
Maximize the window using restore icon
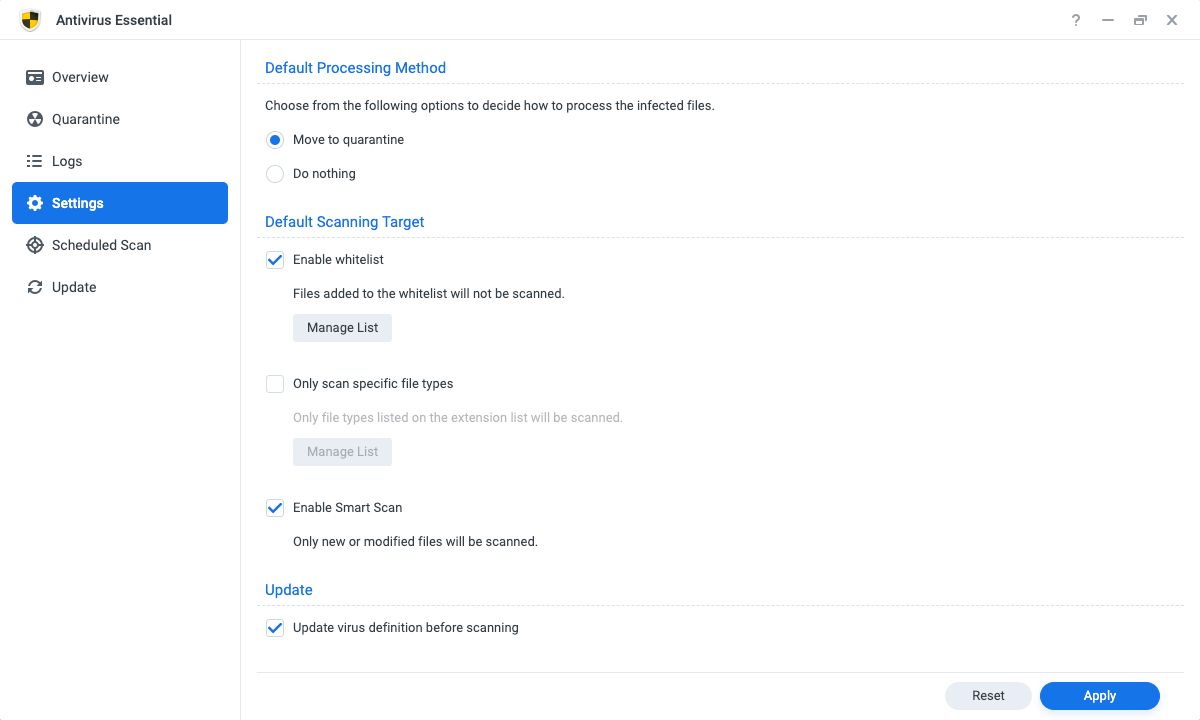coord(1140,20)
